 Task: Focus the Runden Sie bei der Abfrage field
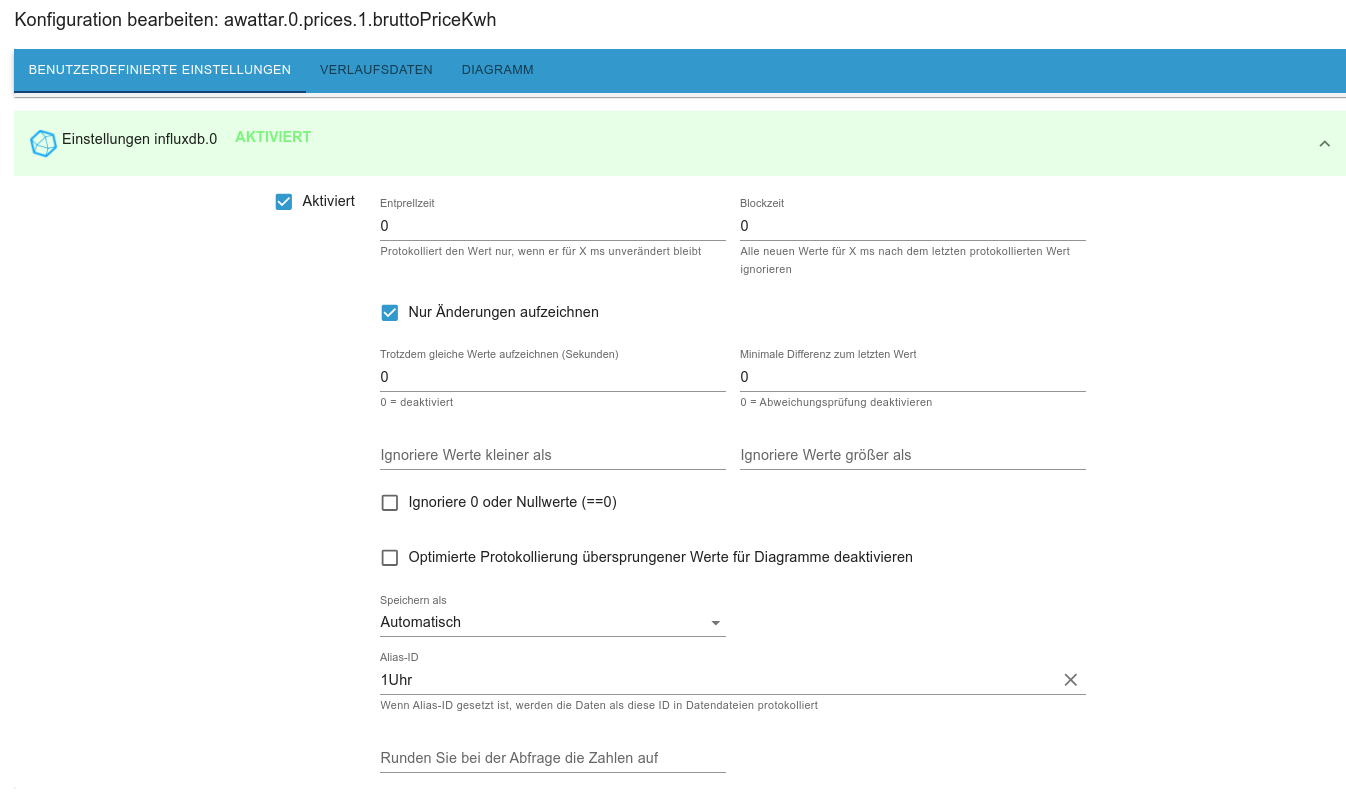click(552, 759)
